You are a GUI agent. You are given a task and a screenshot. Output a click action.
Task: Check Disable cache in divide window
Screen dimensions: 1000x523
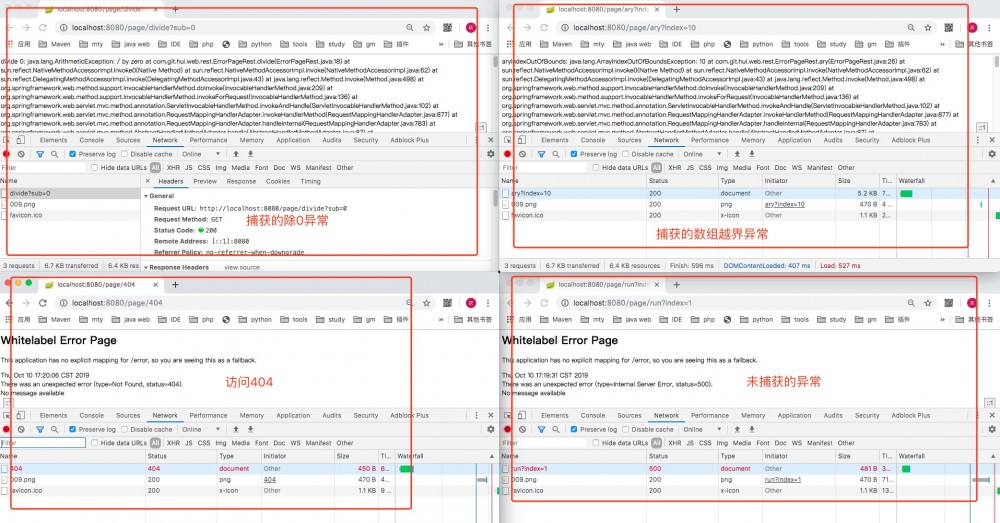[124, 154]
